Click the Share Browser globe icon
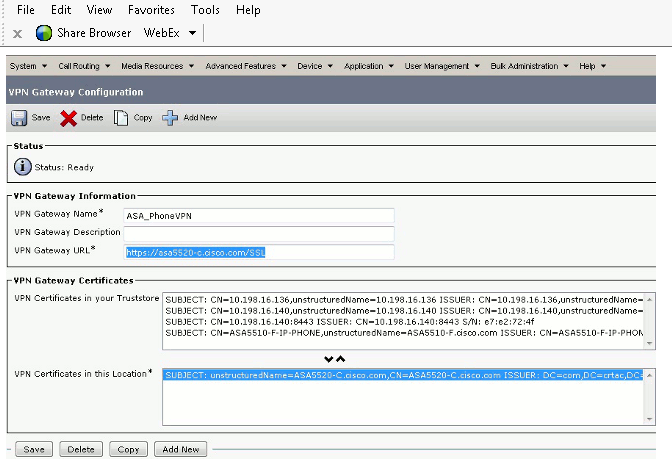 coord(44,33)
